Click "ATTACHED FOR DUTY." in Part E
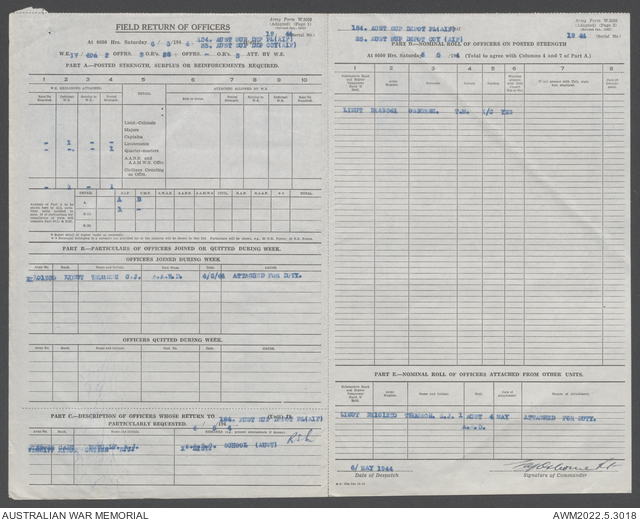Screen dimensions: 640x521 [x=560, y=418]
